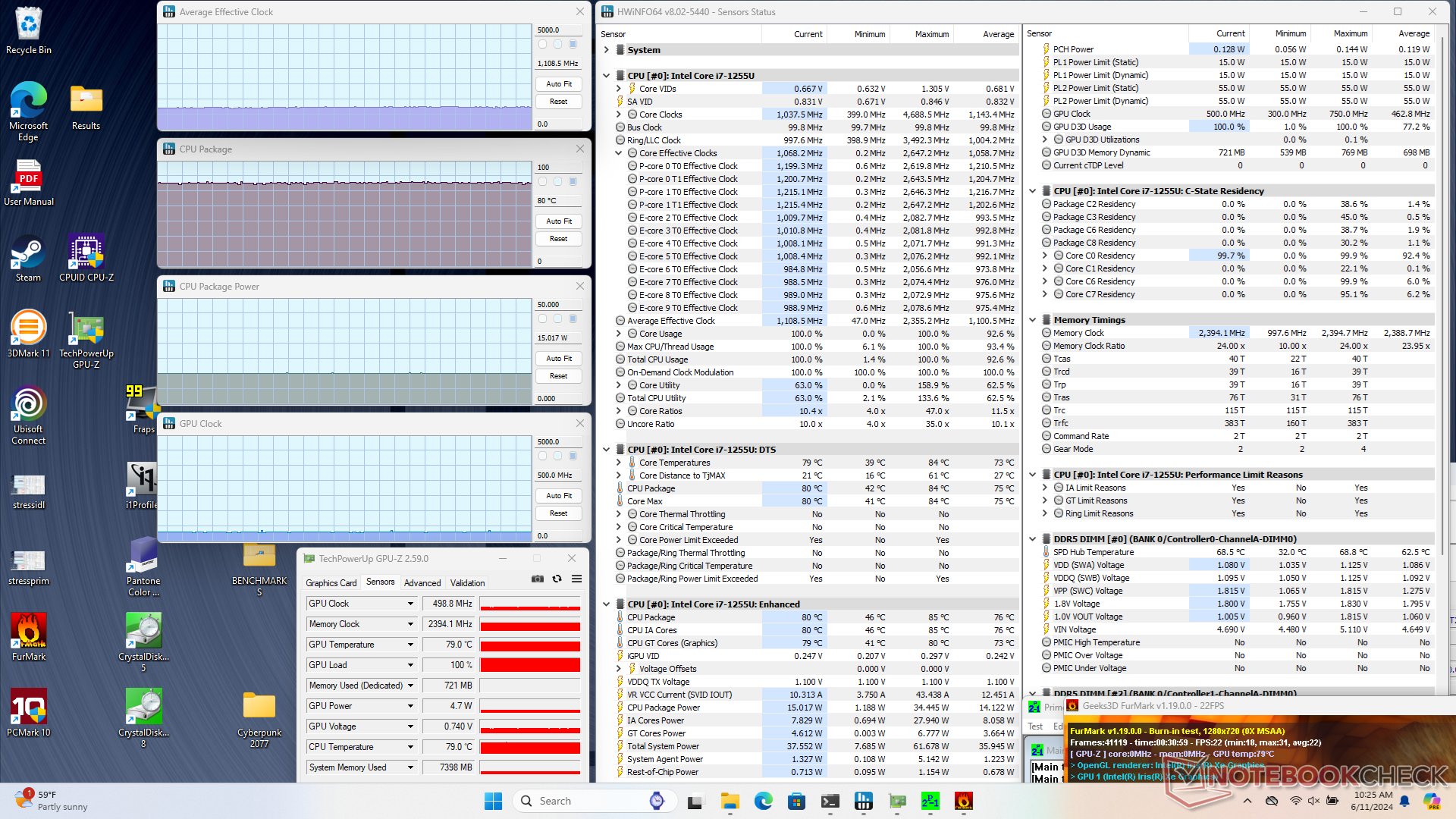Image resolution: width=1456 pixels, height=819 pixels.
Task: Expand the System sensor group
Action: click(x=607, y=50)
